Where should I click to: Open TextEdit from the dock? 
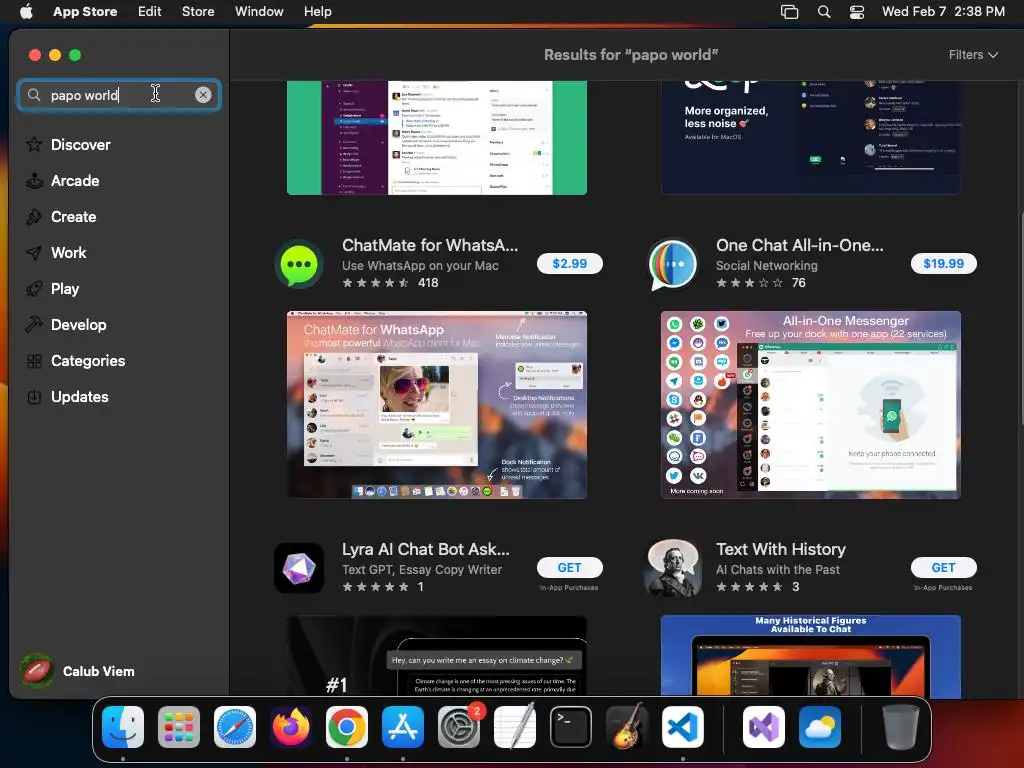pos(515,726)
